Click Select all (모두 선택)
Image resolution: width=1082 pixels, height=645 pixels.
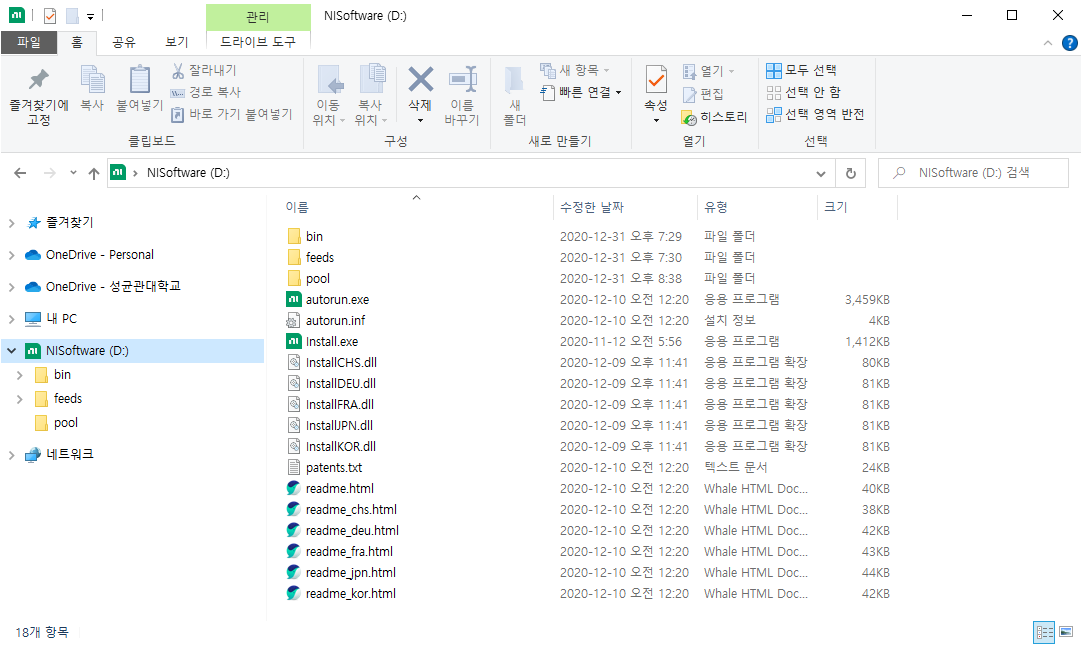pyautogui.click(x=801, y=70)
